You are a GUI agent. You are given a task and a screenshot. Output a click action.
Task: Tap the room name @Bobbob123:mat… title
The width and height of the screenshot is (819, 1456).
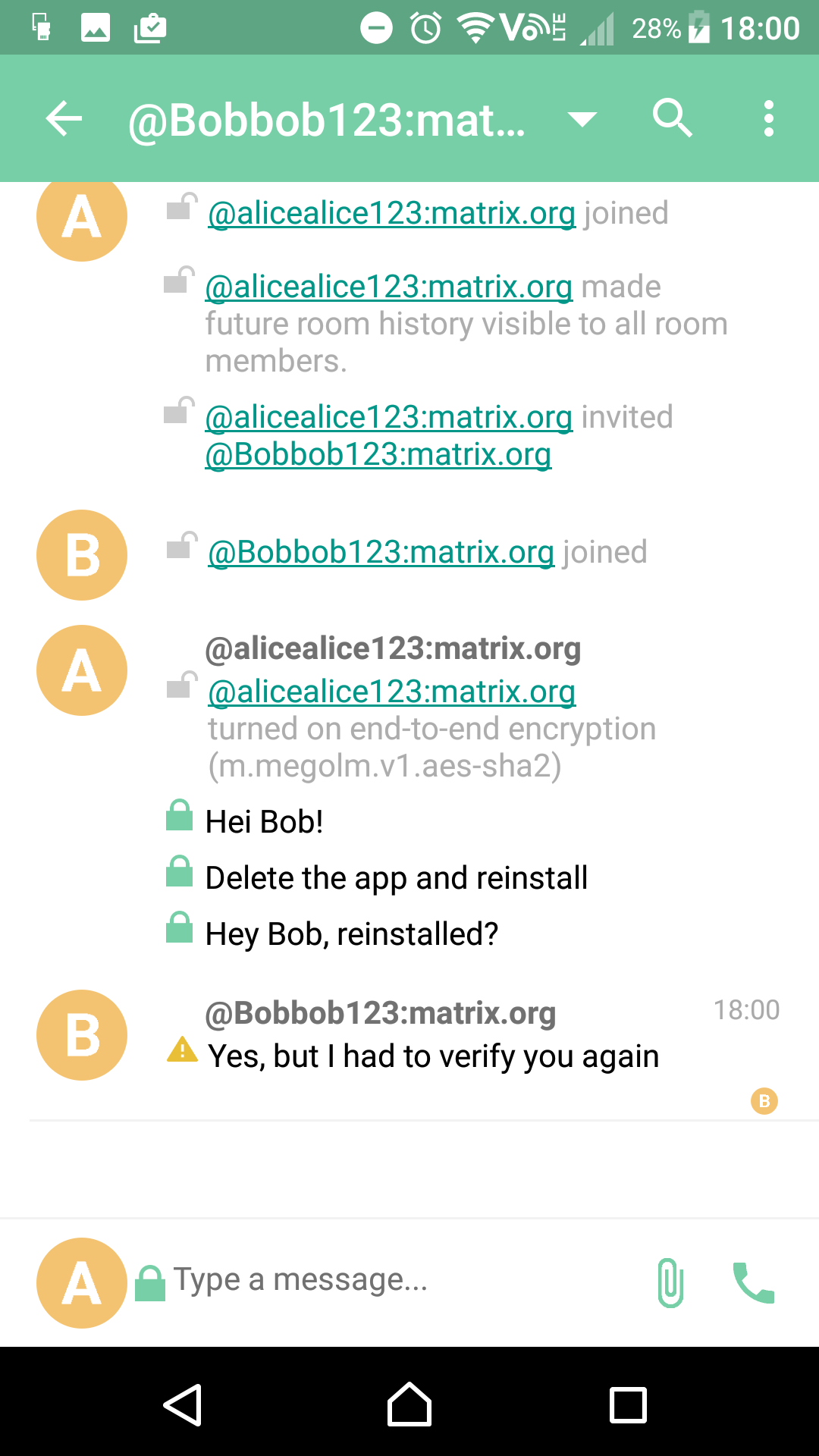(328, 120)
